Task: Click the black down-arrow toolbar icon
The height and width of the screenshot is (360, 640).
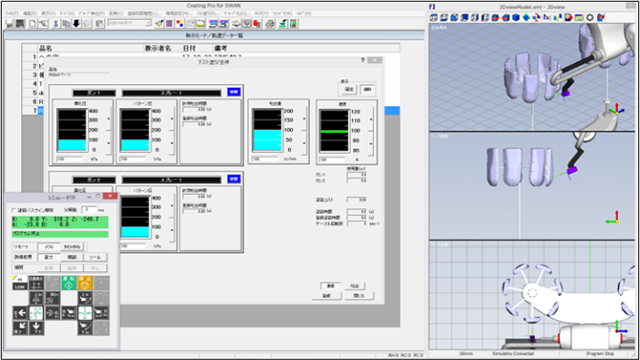Action: [x=76, y=24]
